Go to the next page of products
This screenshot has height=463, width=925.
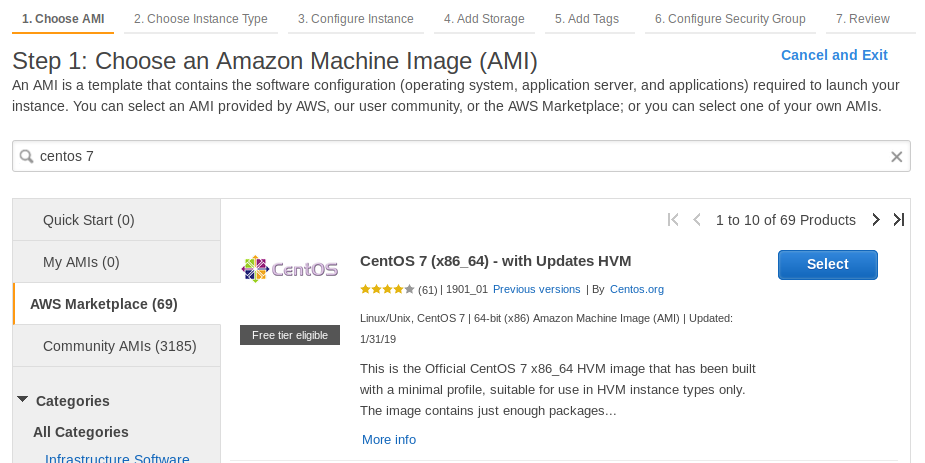pos(876,220)
